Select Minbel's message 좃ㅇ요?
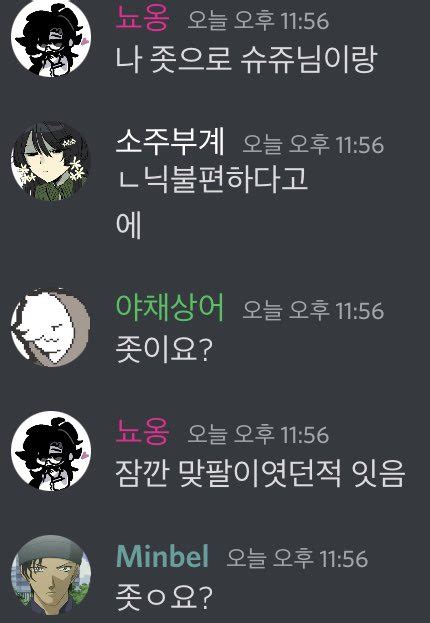 tap(164, 598)
